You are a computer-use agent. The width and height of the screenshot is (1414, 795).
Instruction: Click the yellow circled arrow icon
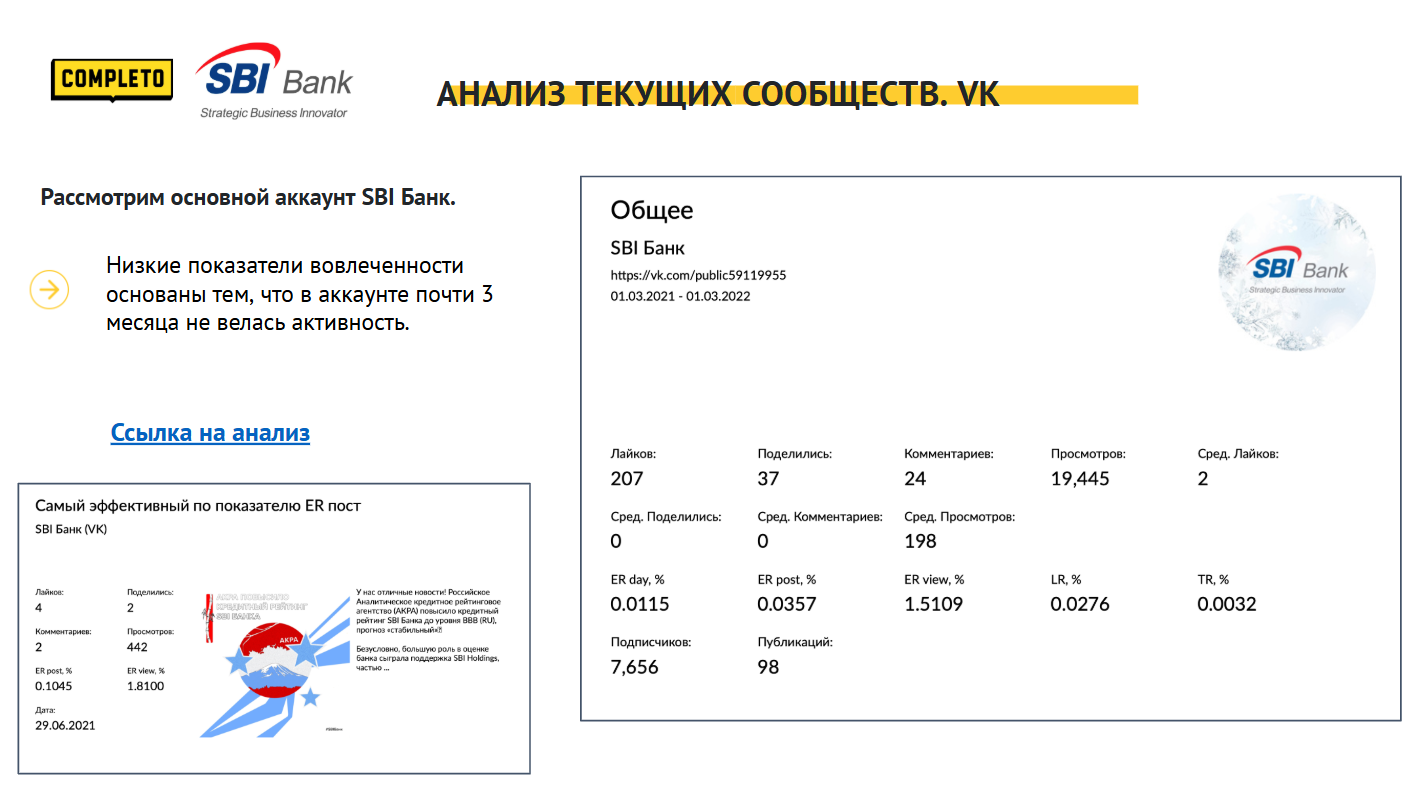[x=49, y=290]
